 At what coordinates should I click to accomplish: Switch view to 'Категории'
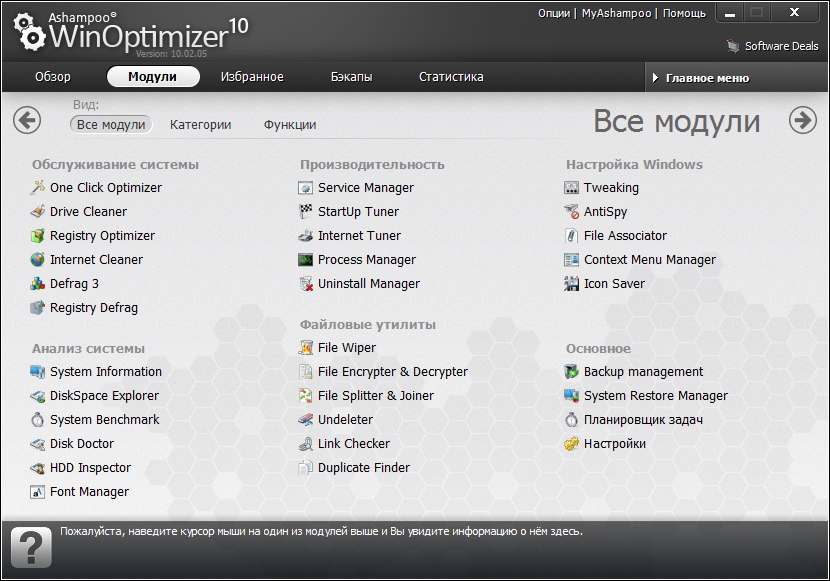tap(200, 125)
